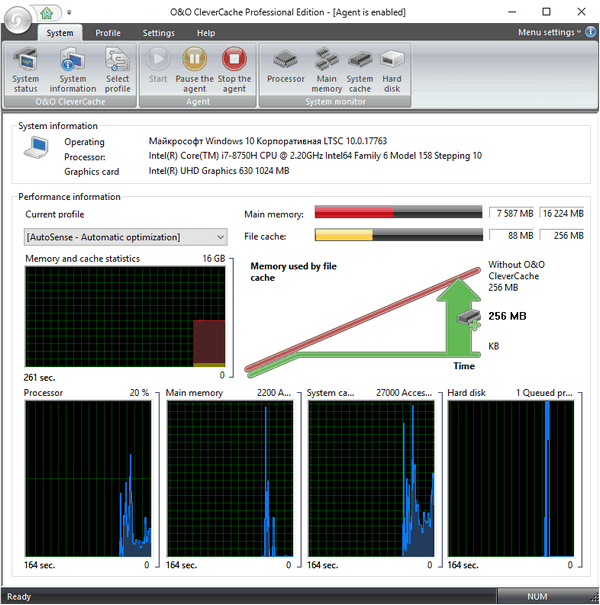
Task: Click the Intel Core i7-8750H processor text
Action: [x=315, y=156]
